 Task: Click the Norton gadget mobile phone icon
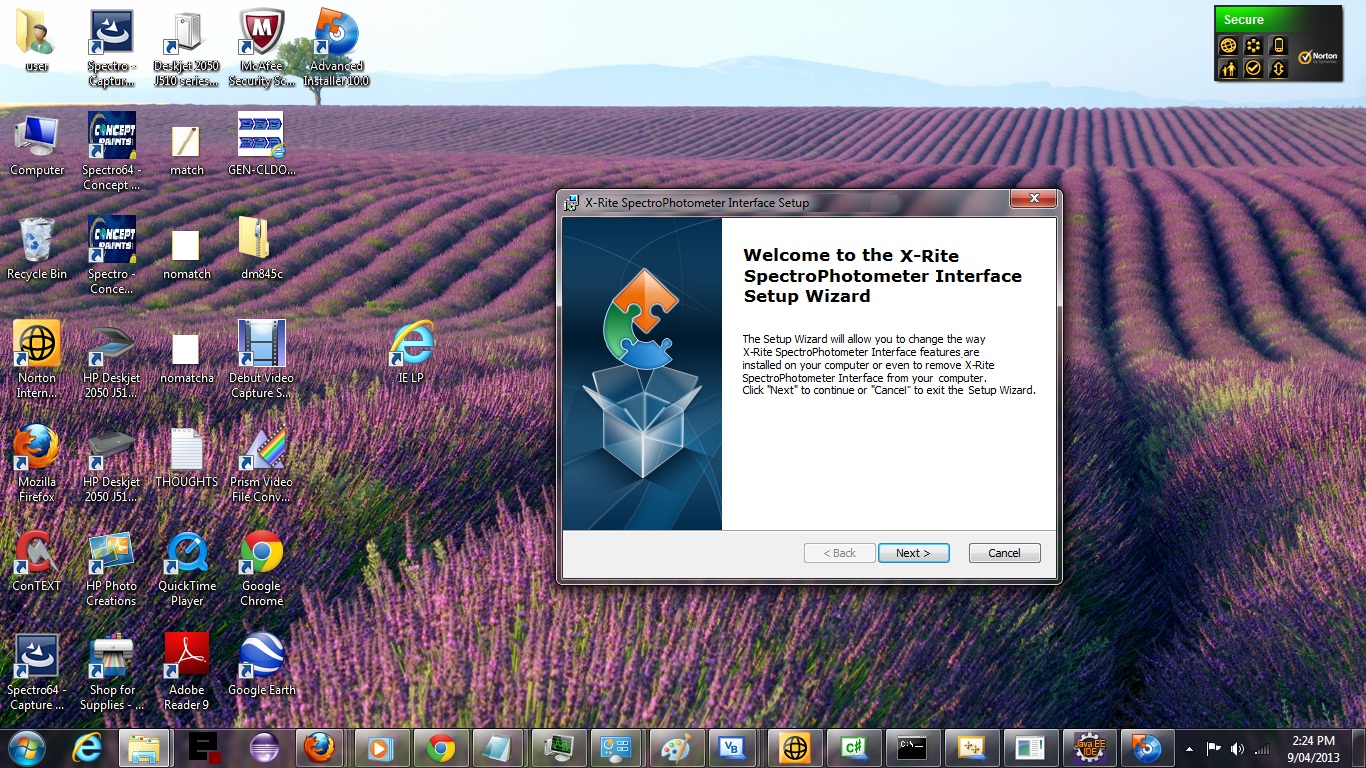tap(1278, 45)
